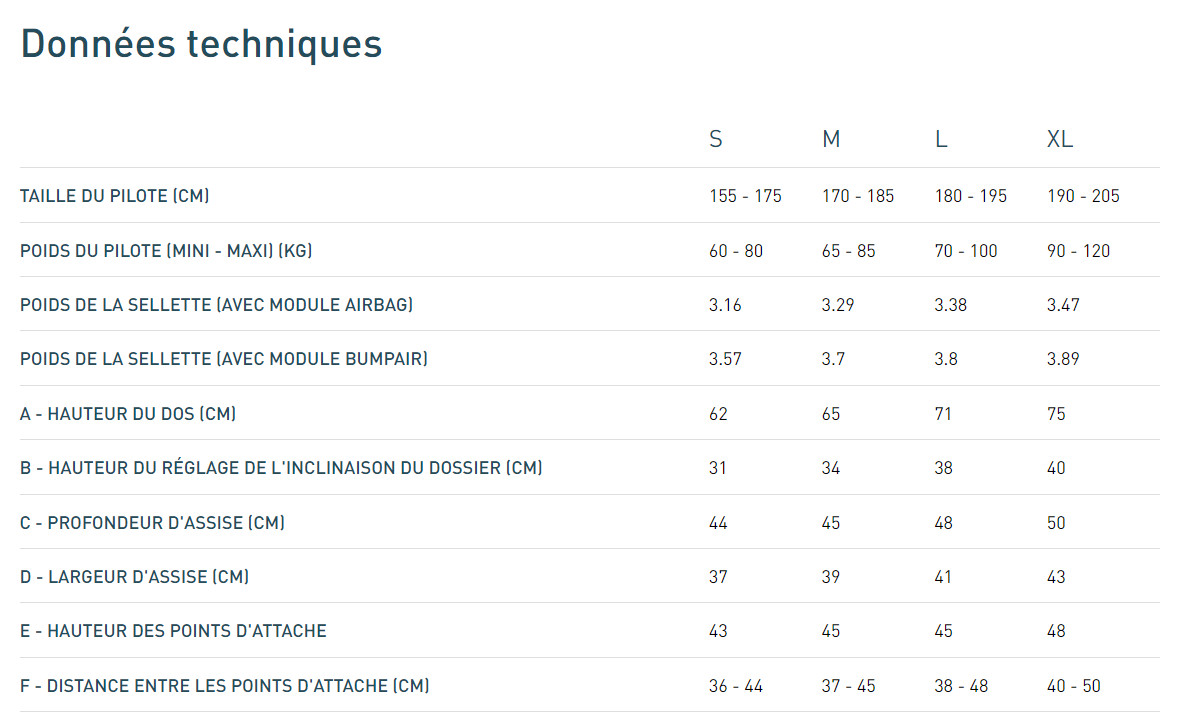Click recline adjustment value 34 for M

pos(831,467)
